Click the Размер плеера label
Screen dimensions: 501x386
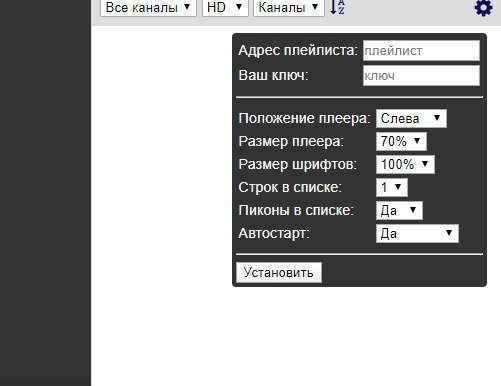point(291,141)
